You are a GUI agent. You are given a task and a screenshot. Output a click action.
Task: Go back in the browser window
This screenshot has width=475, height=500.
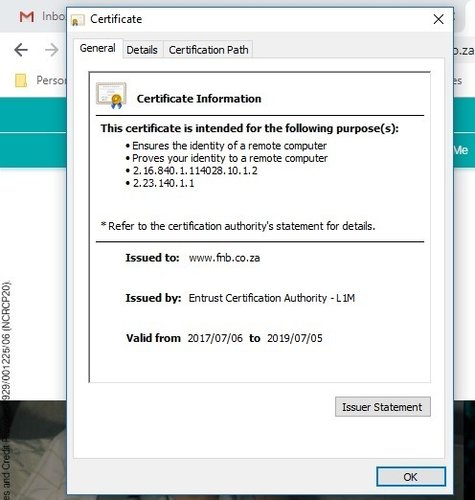click(21, 50)
